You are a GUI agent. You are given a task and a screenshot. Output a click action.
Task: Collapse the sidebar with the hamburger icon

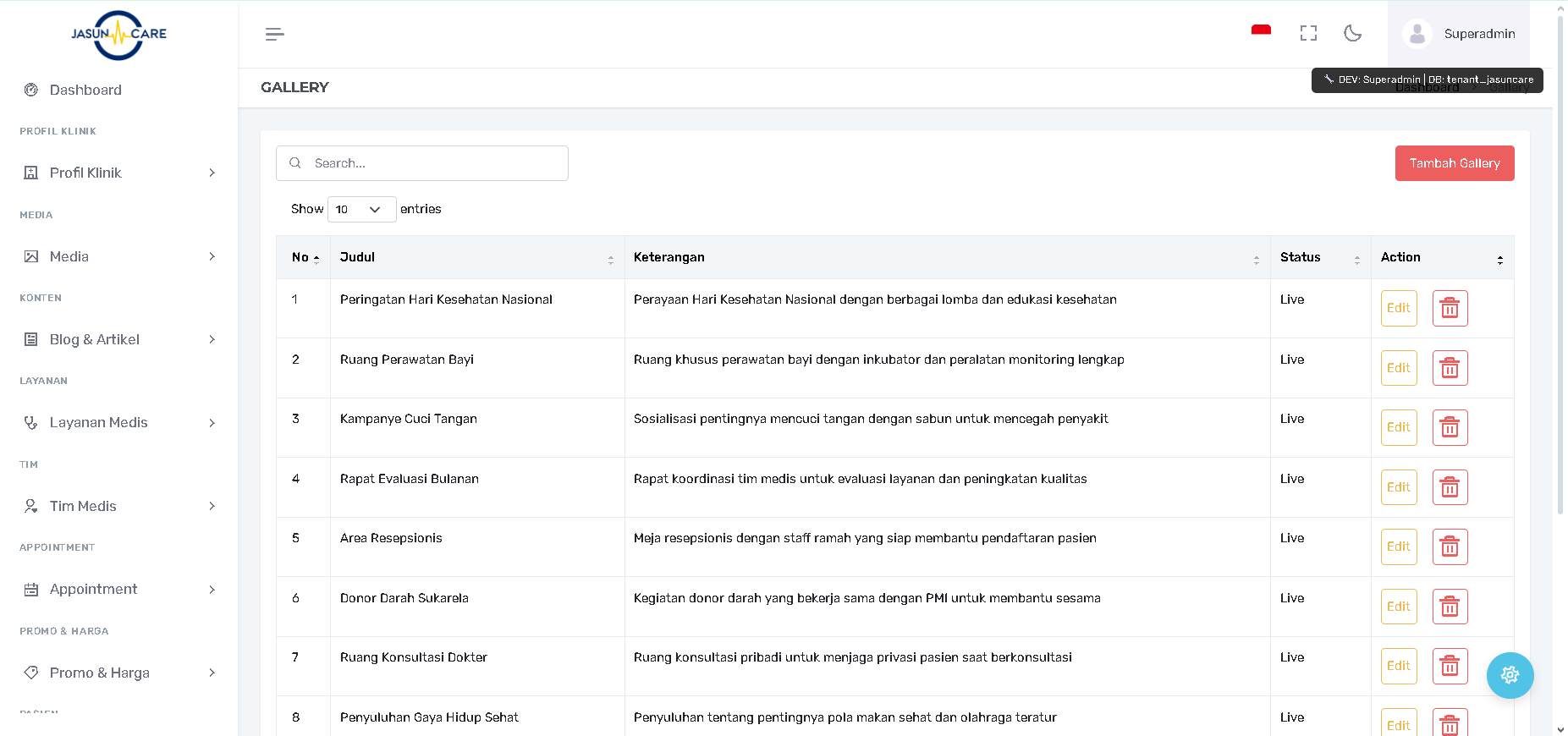click(x=274, y=35)
